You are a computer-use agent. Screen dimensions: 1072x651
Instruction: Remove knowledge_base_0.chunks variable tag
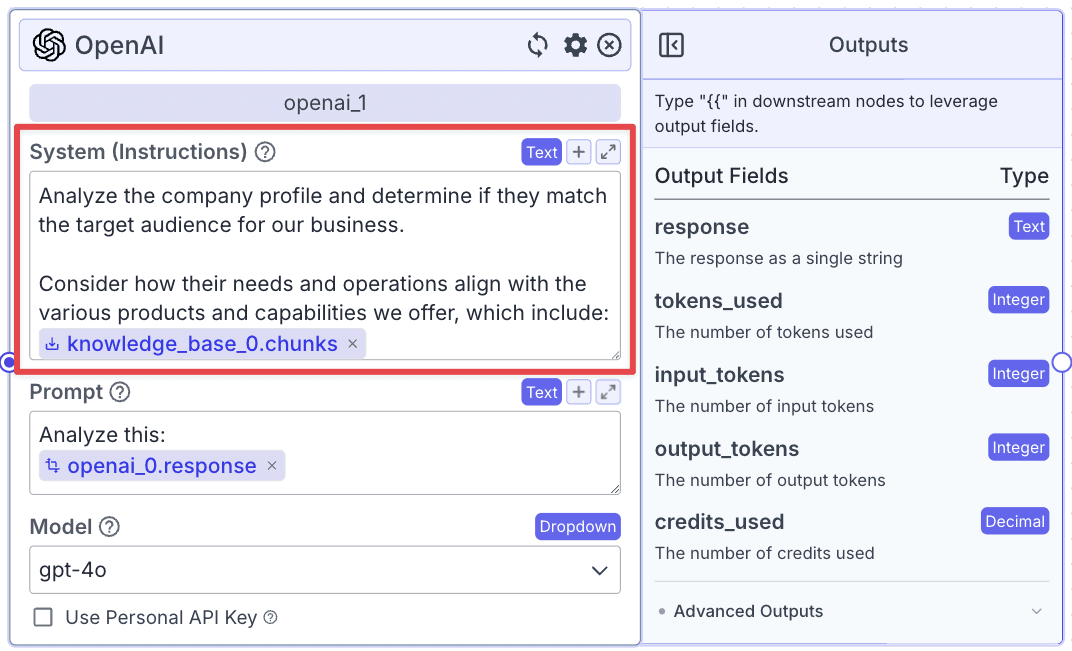pos(353,343)
